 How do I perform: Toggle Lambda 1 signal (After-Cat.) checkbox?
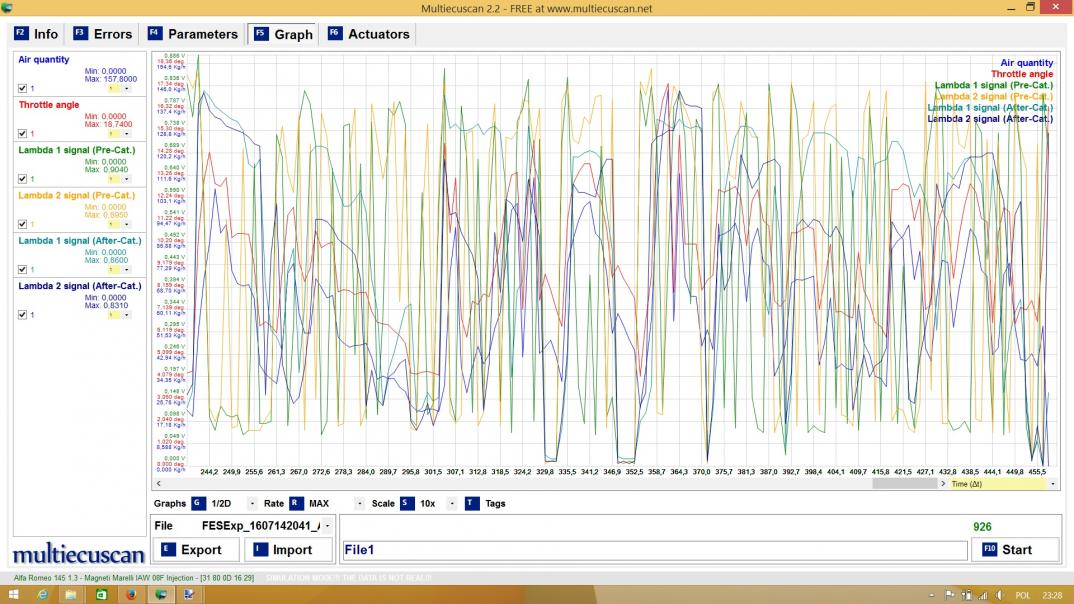pos(23,269)
